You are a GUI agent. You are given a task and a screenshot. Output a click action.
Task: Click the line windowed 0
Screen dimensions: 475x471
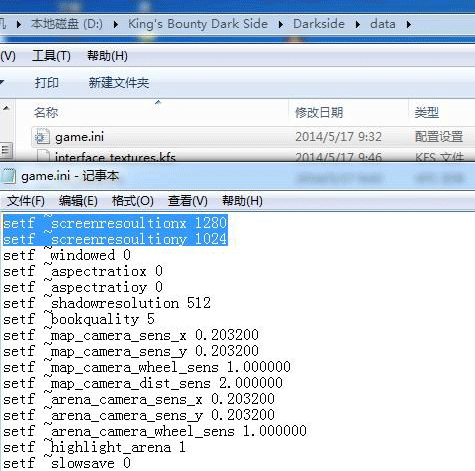coord(67,255)
